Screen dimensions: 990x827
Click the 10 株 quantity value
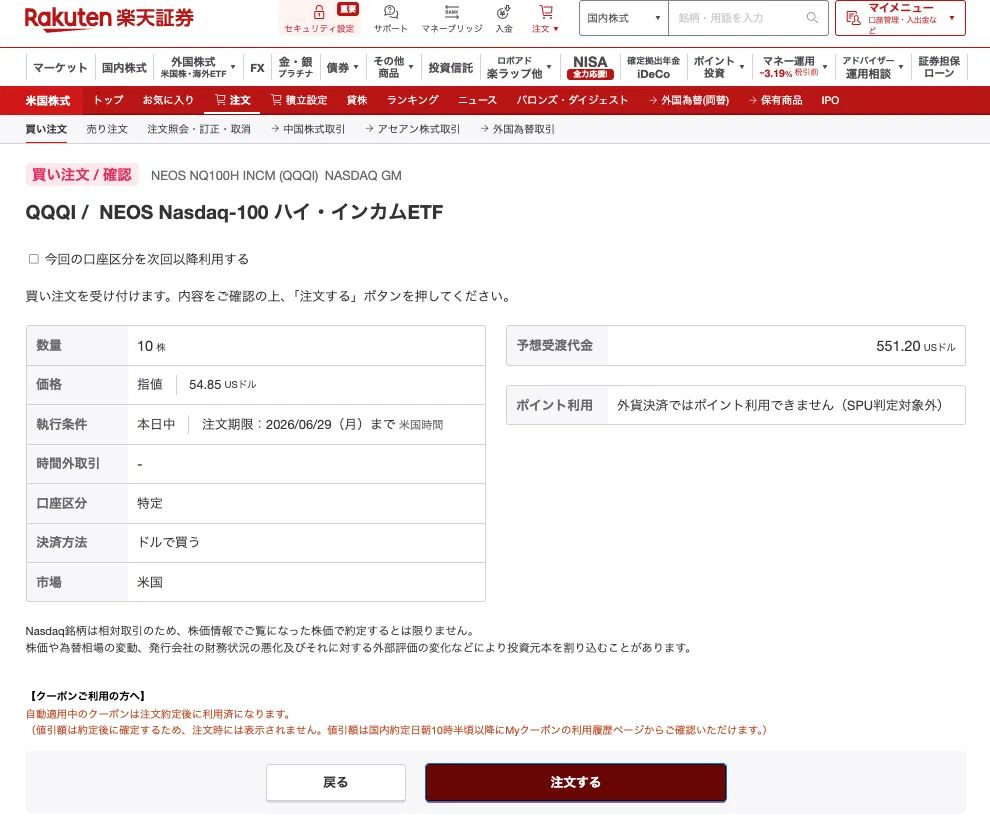[152, 346]
